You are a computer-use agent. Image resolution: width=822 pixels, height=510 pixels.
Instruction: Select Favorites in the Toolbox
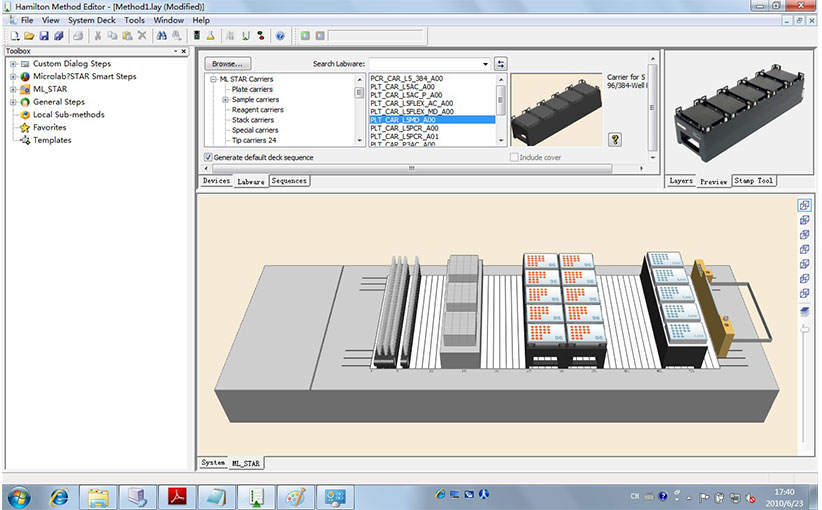coord(49,127)
